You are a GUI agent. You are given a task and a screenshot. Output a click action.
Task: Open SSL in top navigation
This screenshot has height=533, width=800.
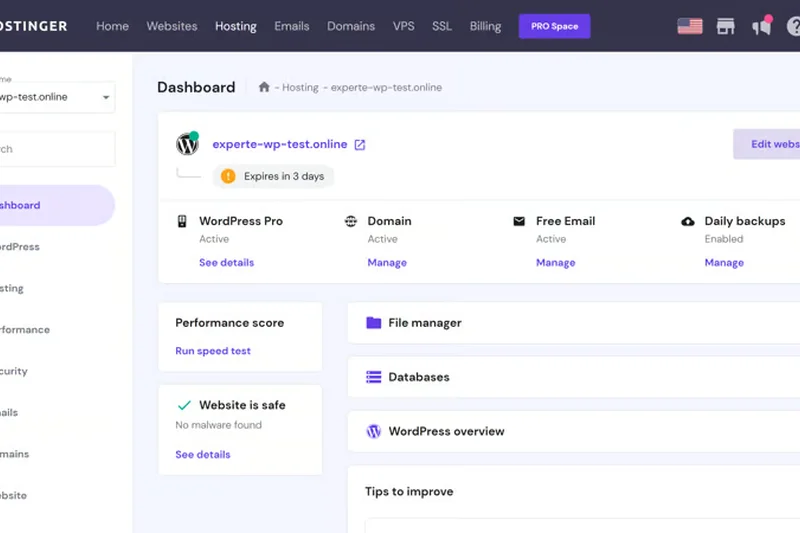click(442, 26)
